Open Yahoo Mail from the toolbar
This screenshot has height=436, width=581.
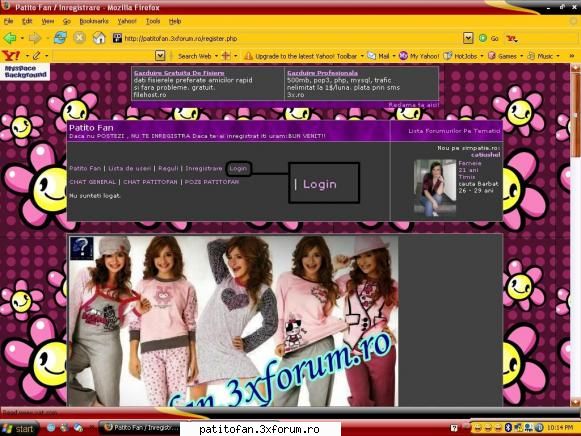(378, 56)
